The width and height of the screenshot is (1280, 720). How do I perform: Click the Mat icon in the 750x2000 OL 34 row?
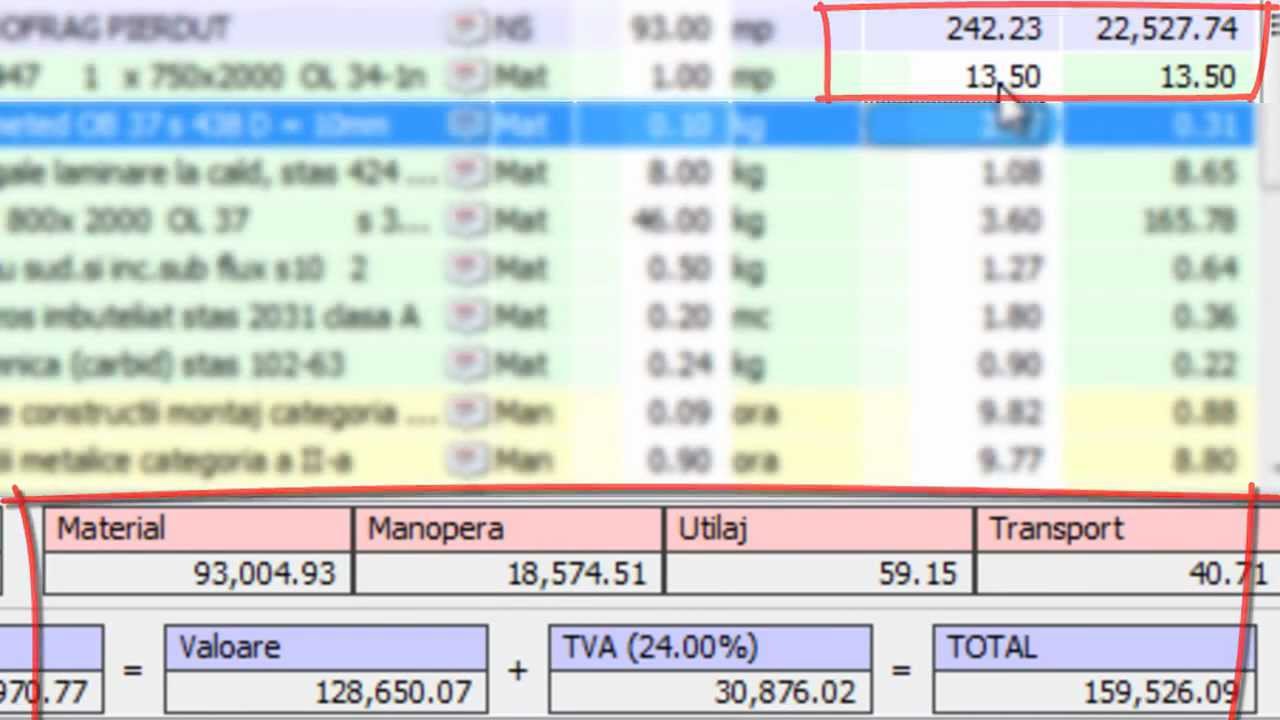click(x=467, y=77)
